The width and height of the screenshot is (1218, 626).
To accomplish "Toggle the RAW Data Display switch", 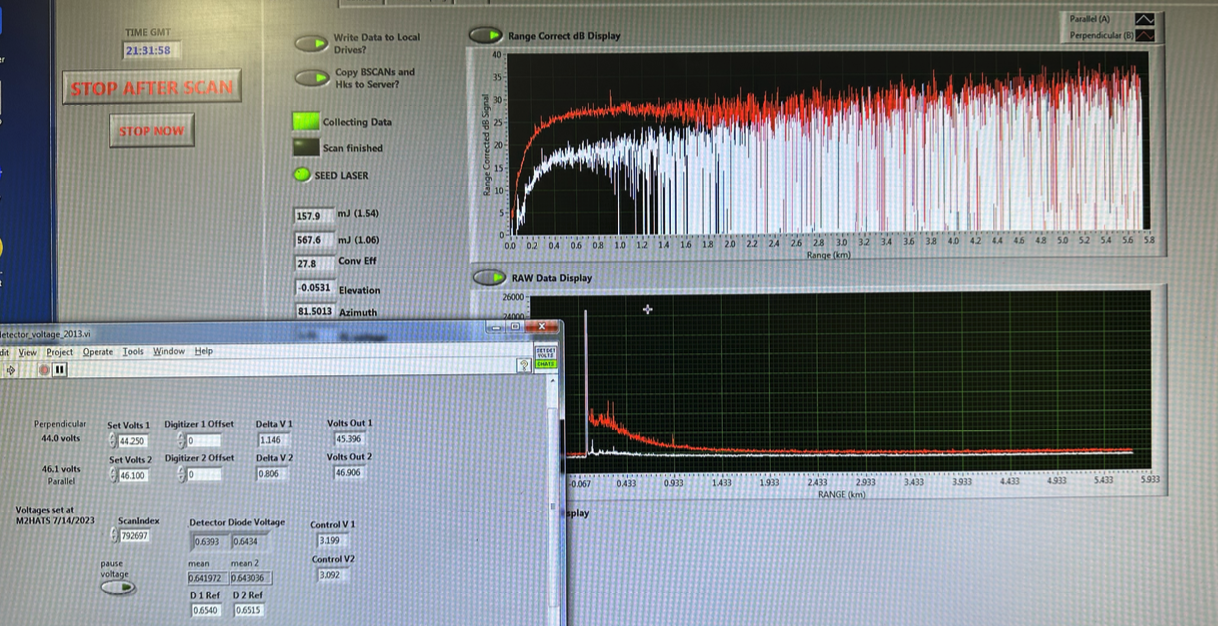I will tap(488, 277).
